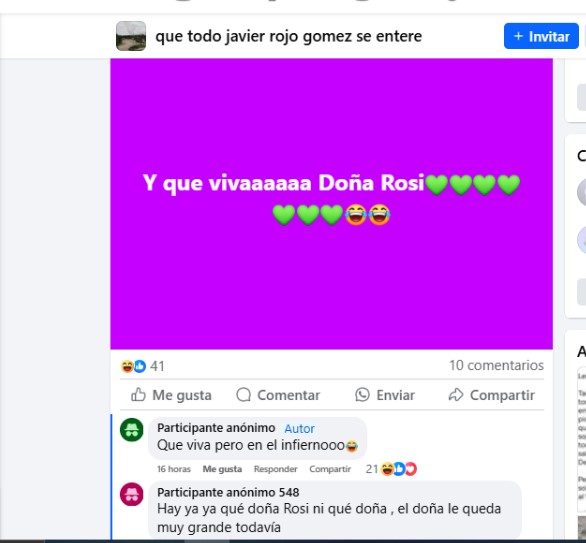Open the post's reaction emoji summary
The height and width of the screenshot is (543, 586).
point(133,366)
